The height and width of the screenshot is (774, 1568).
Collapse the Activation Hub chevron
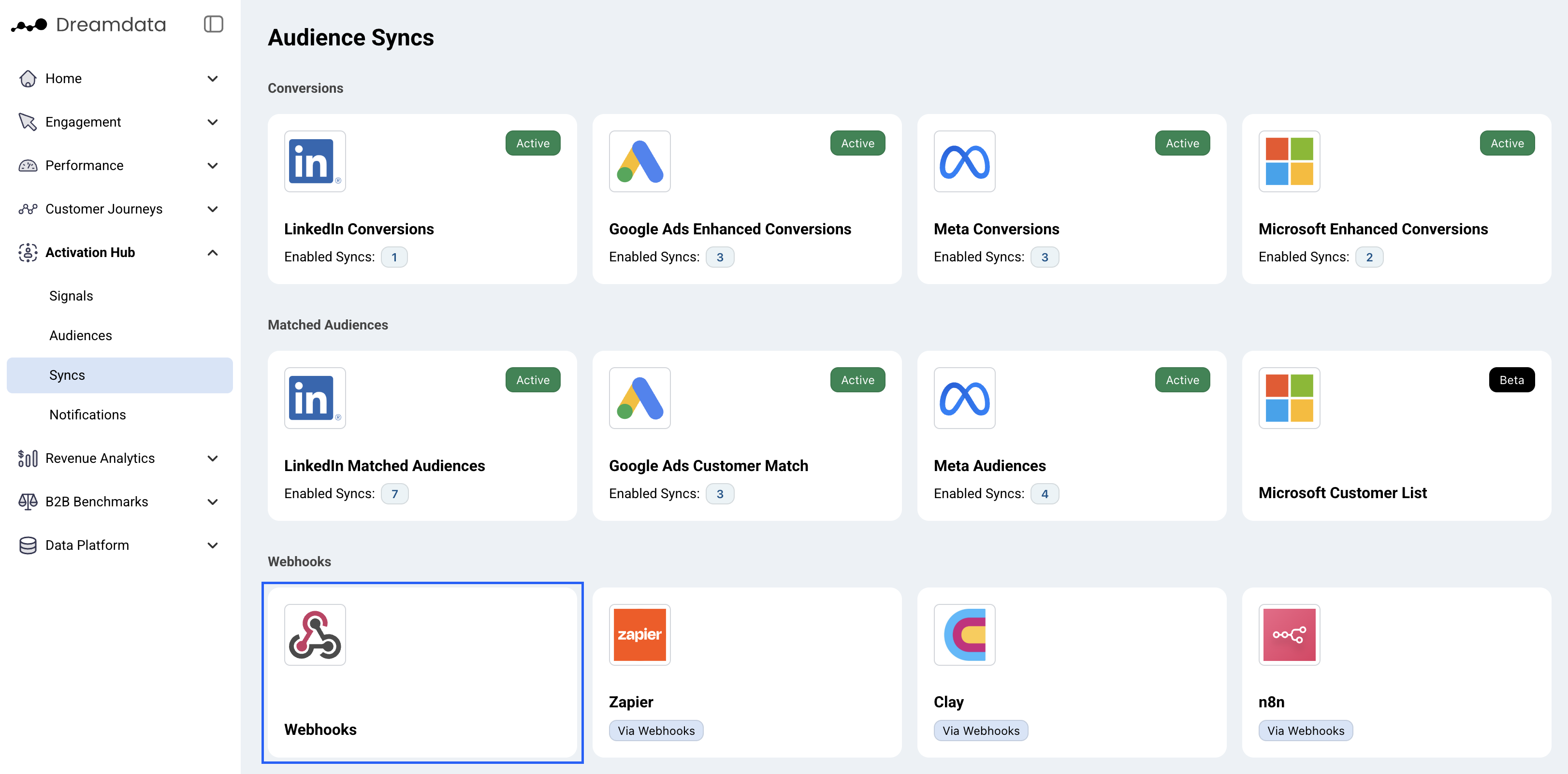click(x=213, y=253)
